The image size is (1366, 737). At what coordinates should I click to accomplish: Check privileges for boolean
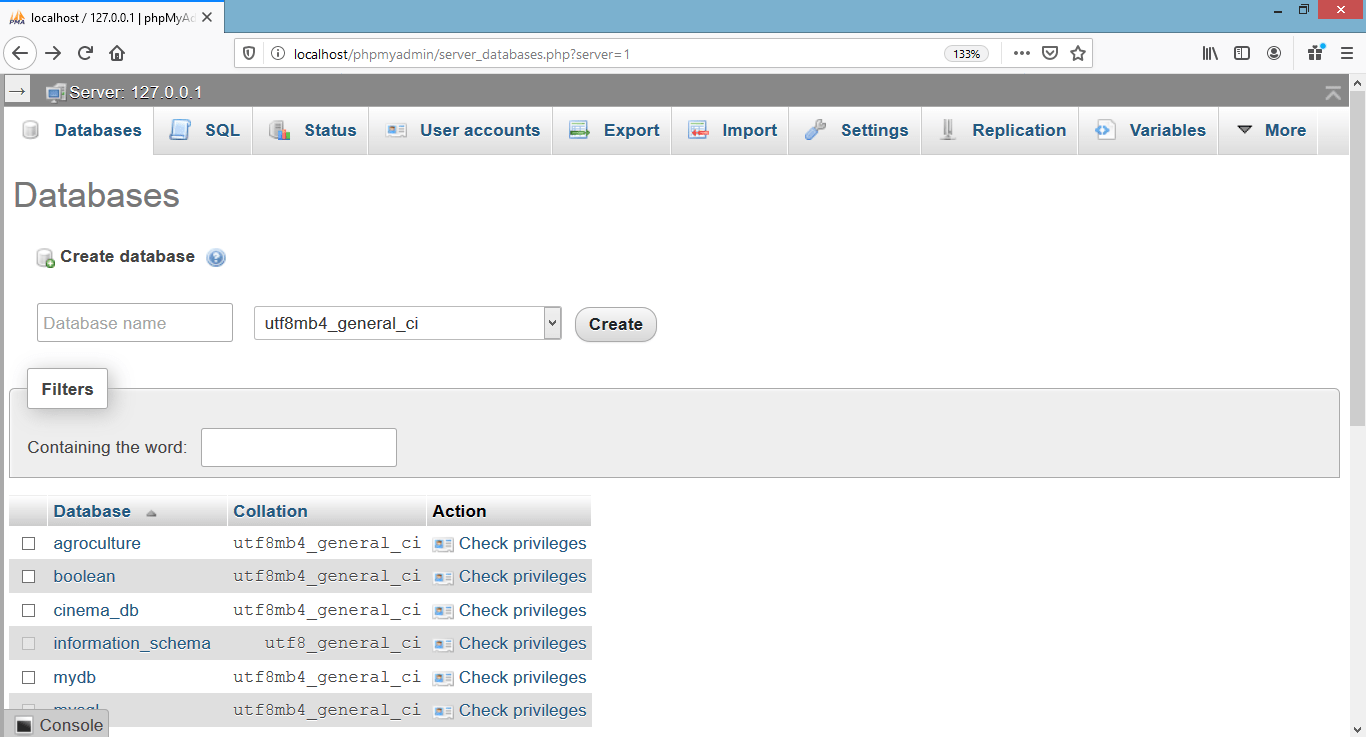522,576
